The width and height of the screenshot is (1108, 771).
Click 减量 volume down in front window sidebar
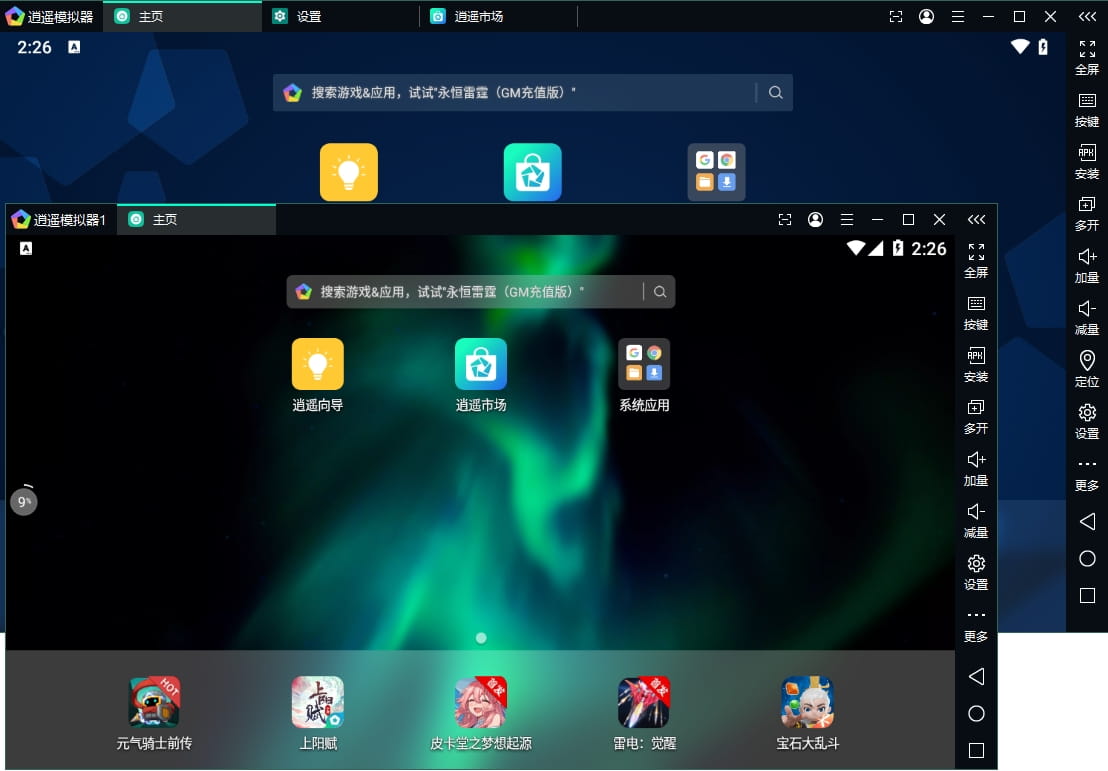click(976, 520)
